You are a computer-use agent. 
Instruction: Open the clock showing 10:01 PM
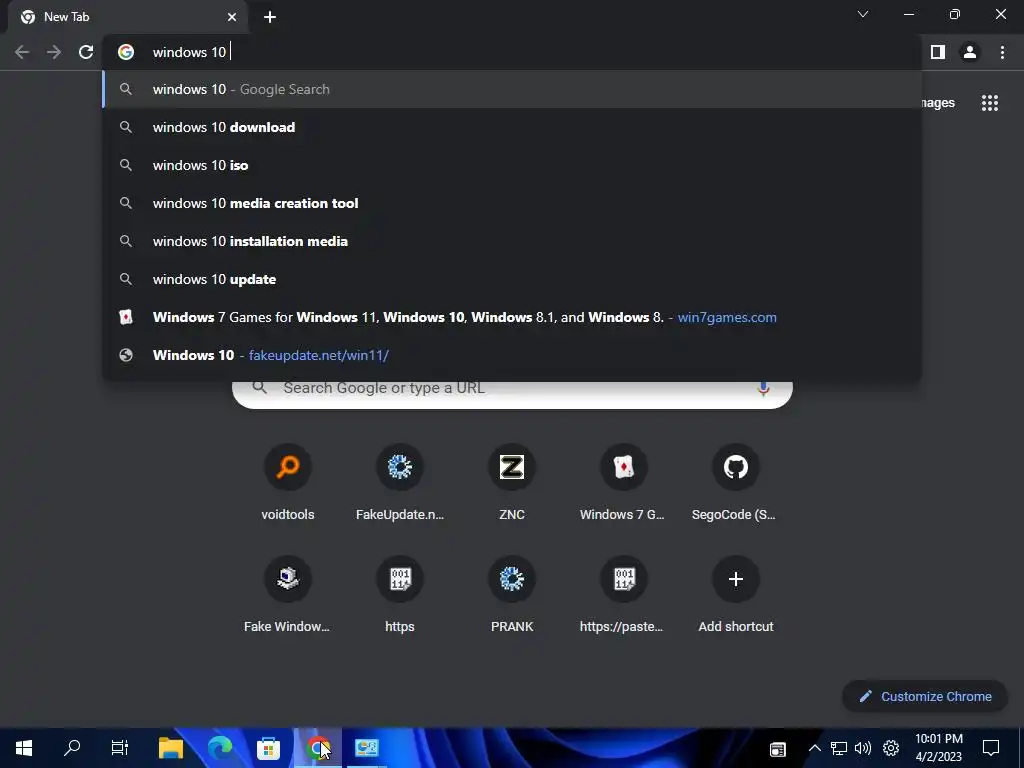click(938, 748)
